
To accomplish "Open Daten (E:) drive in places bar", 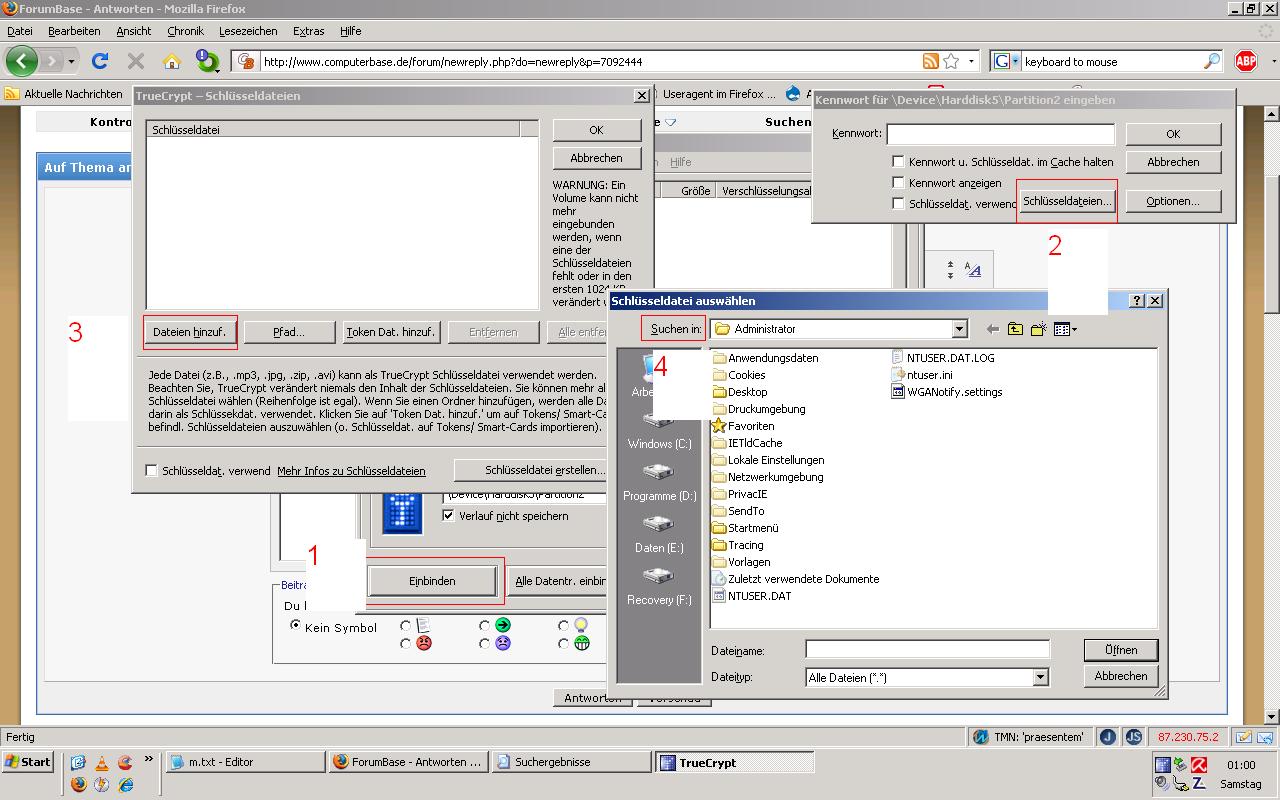I will [659, 535].
